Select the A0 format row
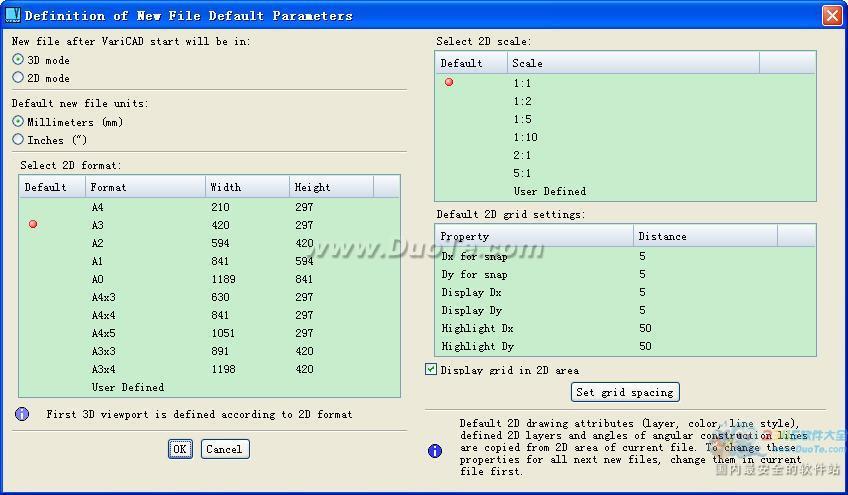 [x=209, y=279]
